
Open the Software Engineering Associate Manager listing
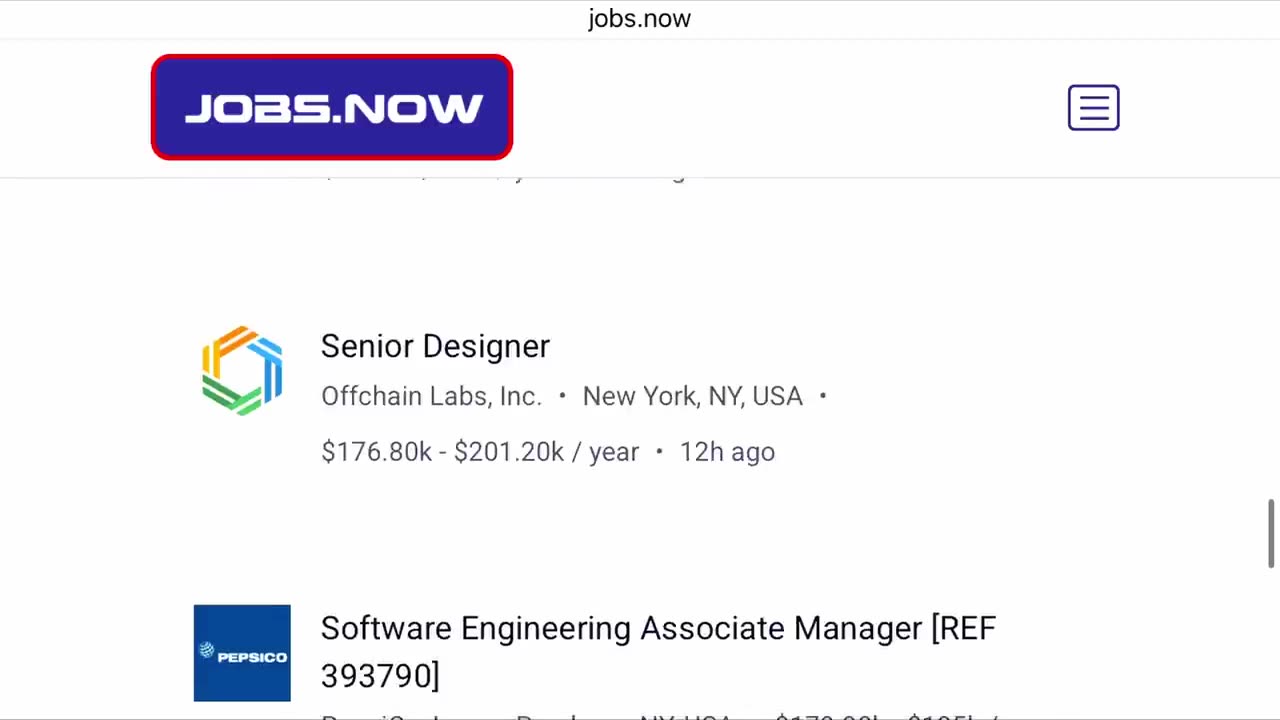(658, 629)
